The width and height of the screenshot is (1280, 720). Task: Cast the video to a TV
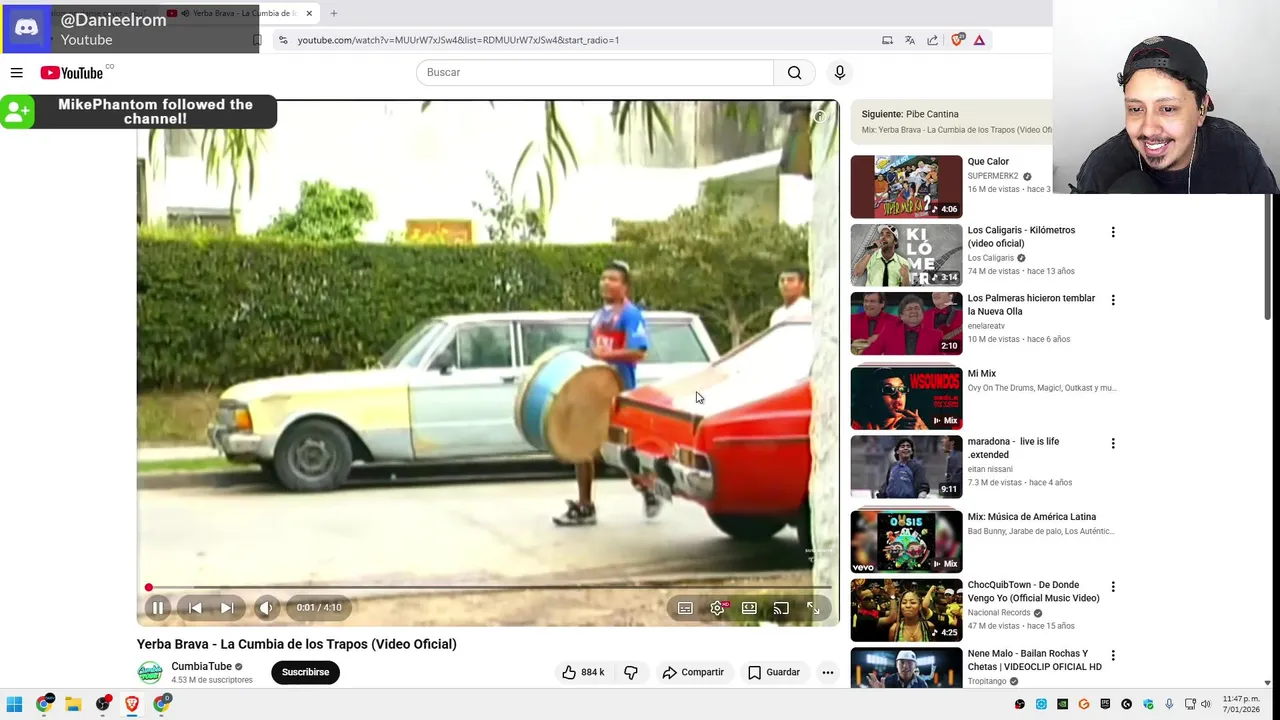[781, 608]
